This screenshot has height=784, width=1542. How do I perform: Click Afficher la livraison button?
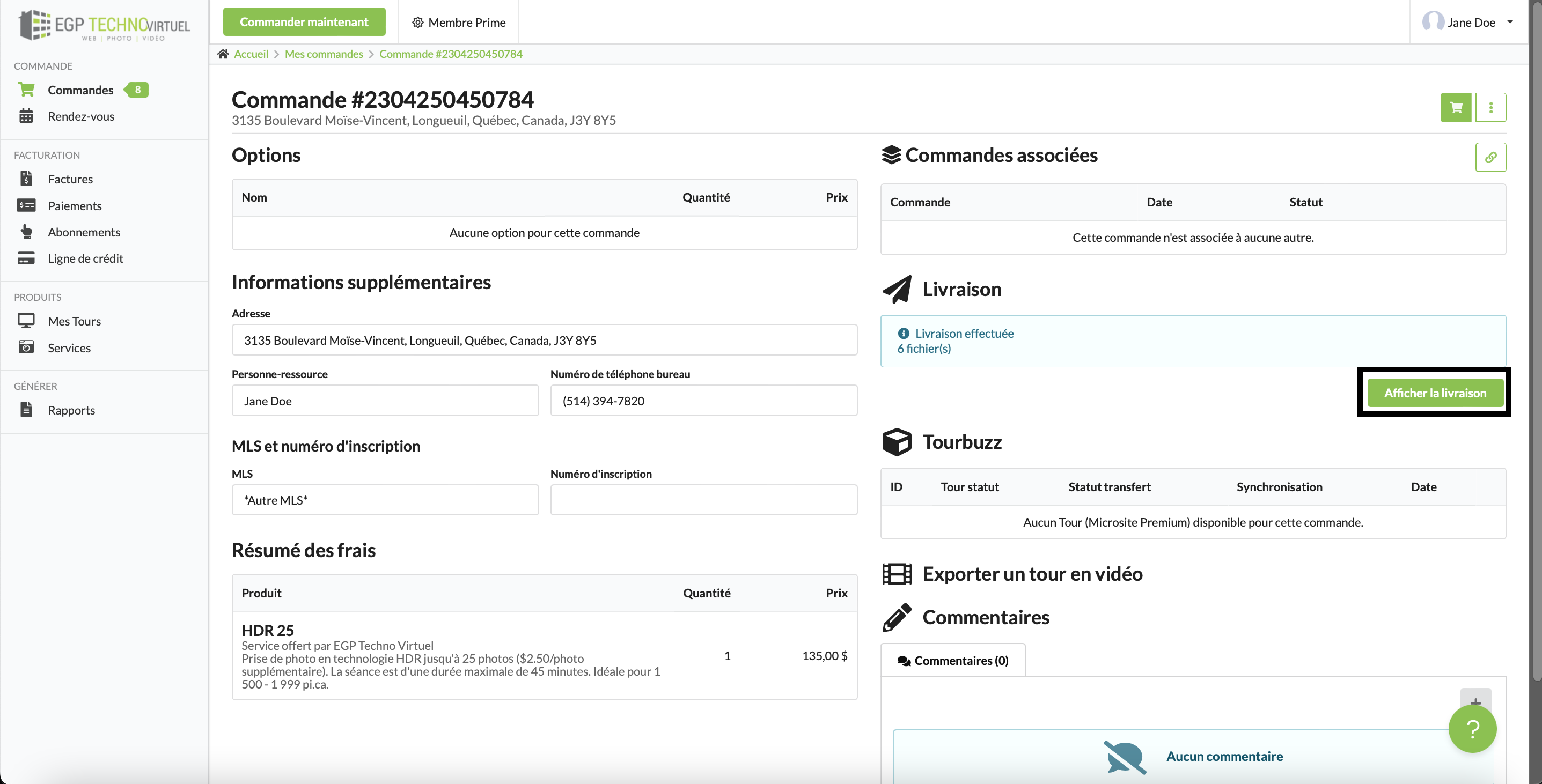1435,393
